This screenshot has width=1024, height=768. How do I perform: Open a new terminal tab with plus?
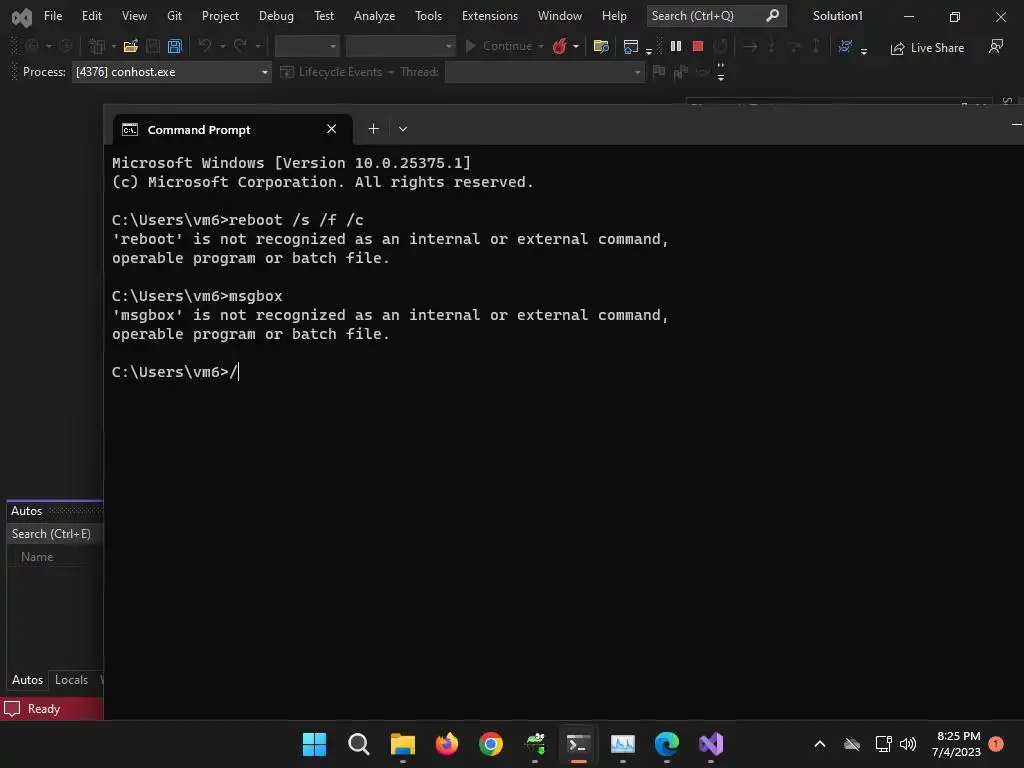click(x=374, y=129)
